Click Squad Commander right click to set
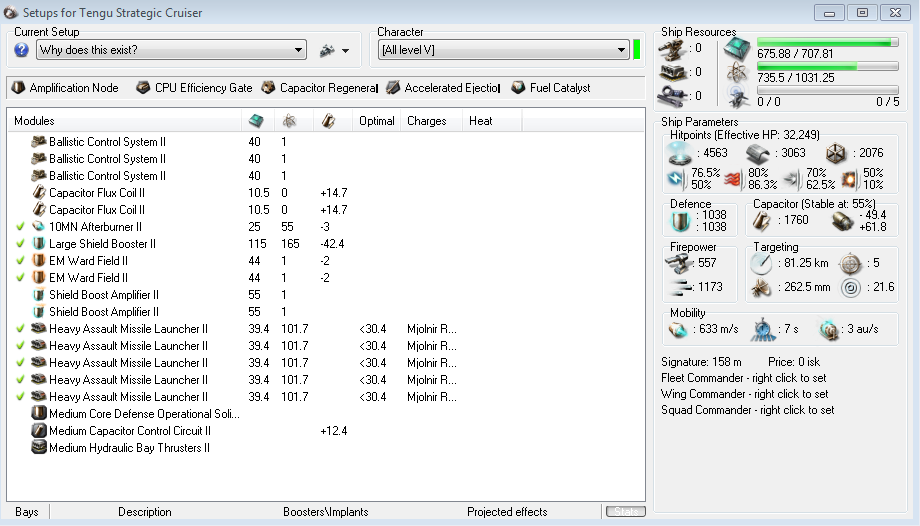The image size is (920, 526). click(x=748, y=410)
